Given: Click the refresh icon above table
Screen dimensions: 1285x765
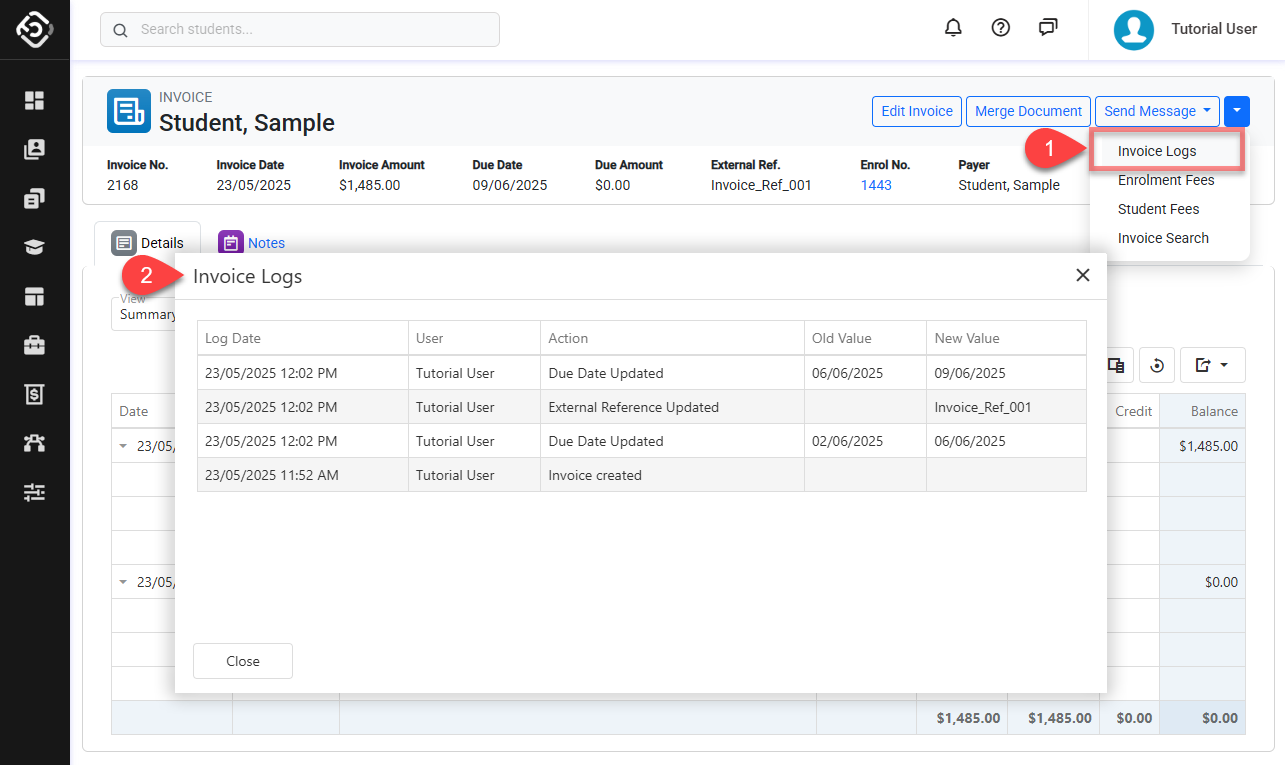Looking at the screenshot, I should click(1157, 366).
